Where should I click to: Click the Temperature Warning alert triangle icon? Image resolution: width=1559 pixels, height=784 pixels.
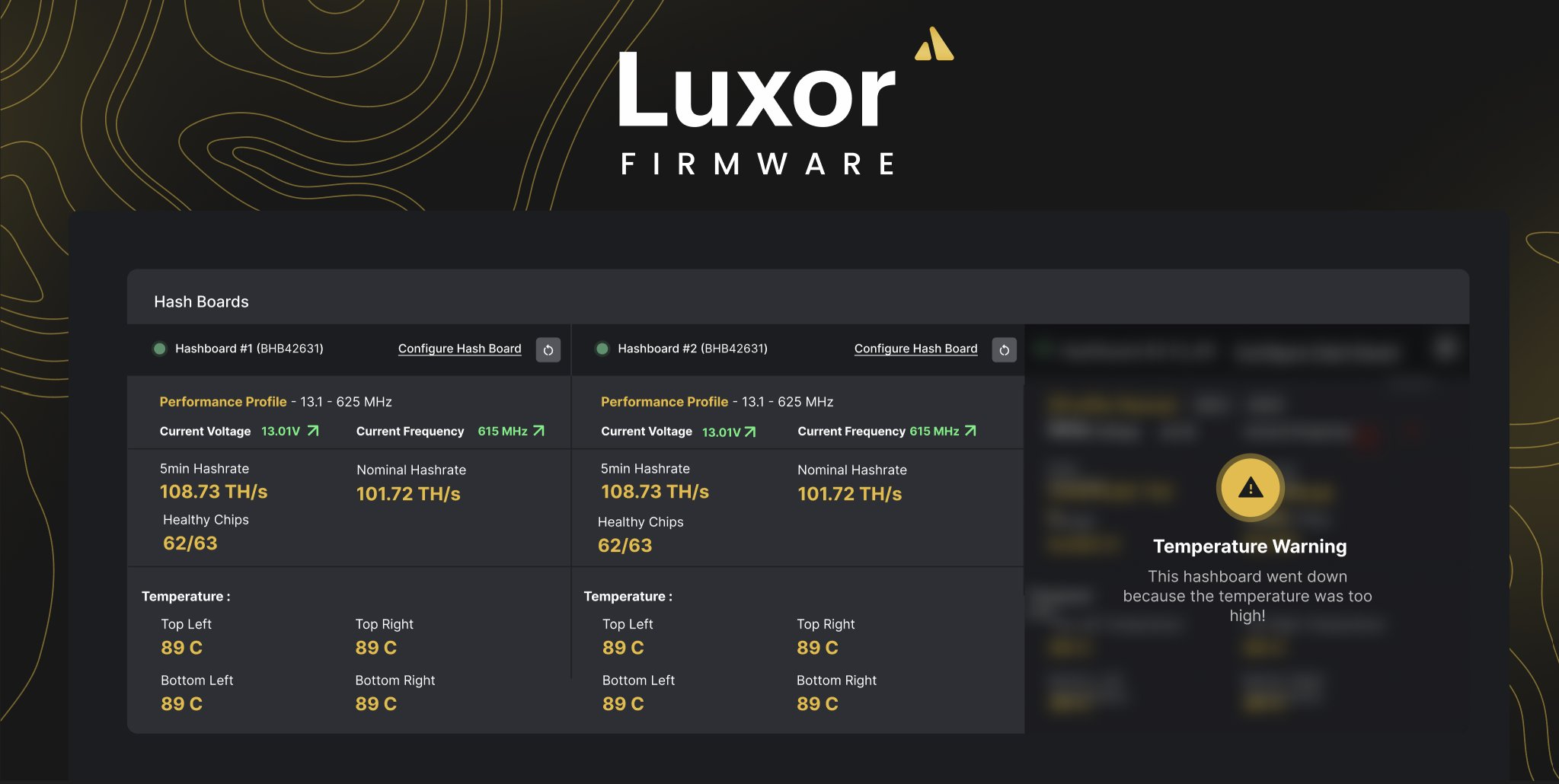[1249, 488]
